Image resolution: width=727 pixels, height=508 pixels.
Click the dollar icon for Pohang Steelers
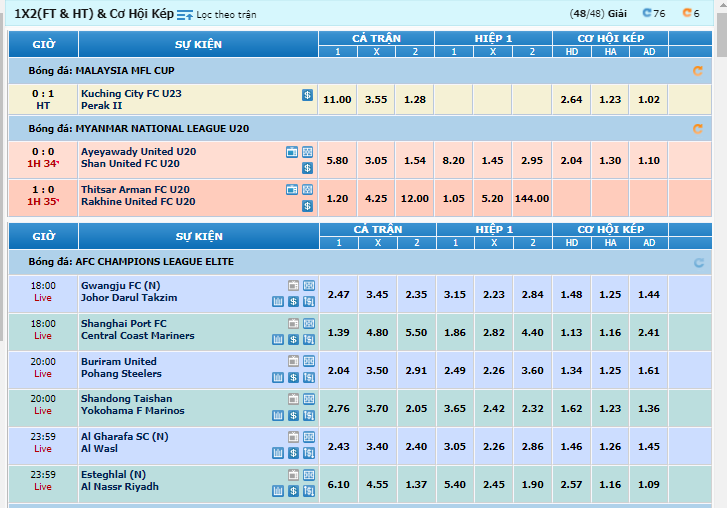[293, 378]
